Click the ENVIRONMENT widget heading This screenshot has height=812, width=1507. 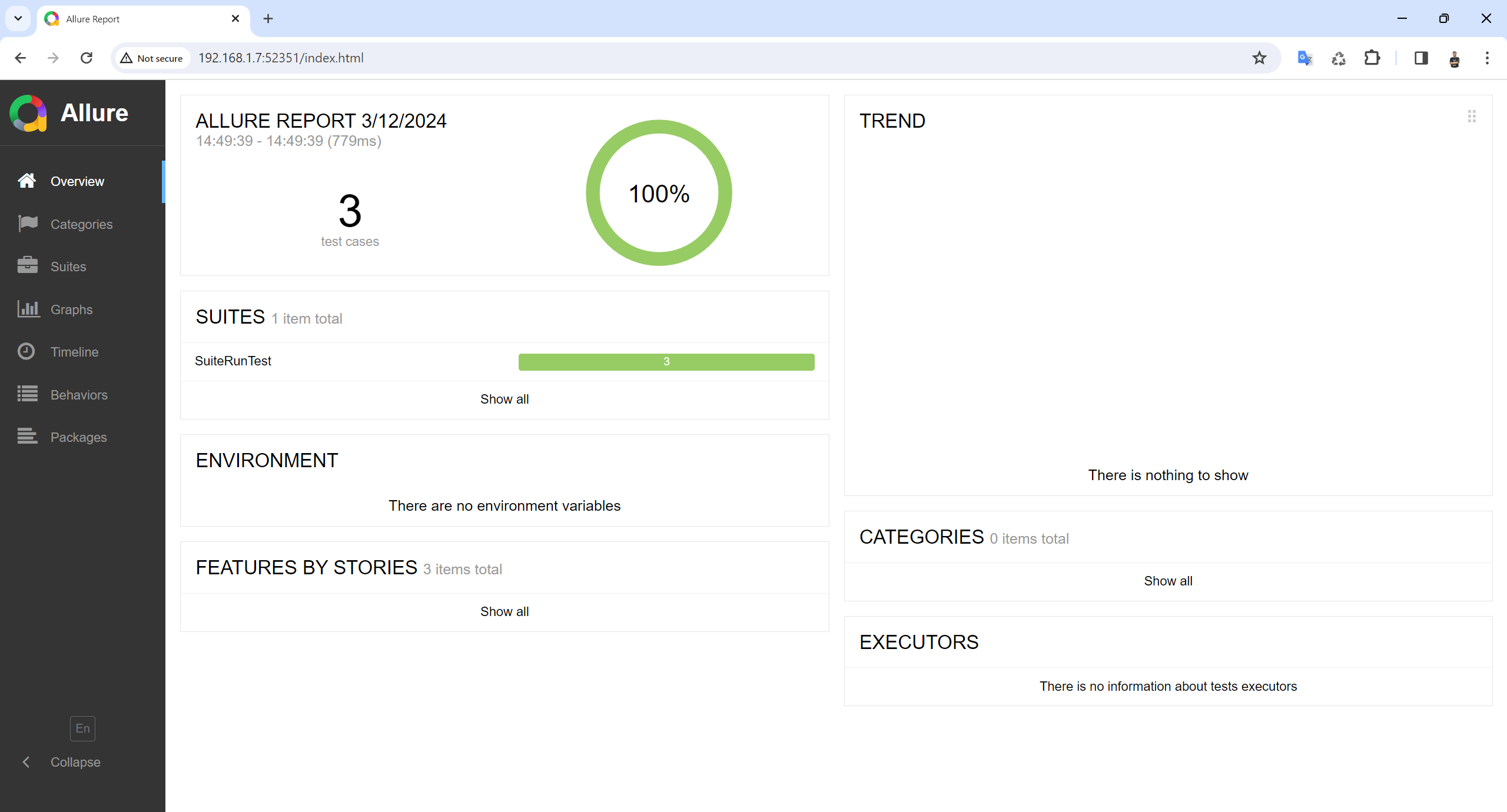coord(267,461)
